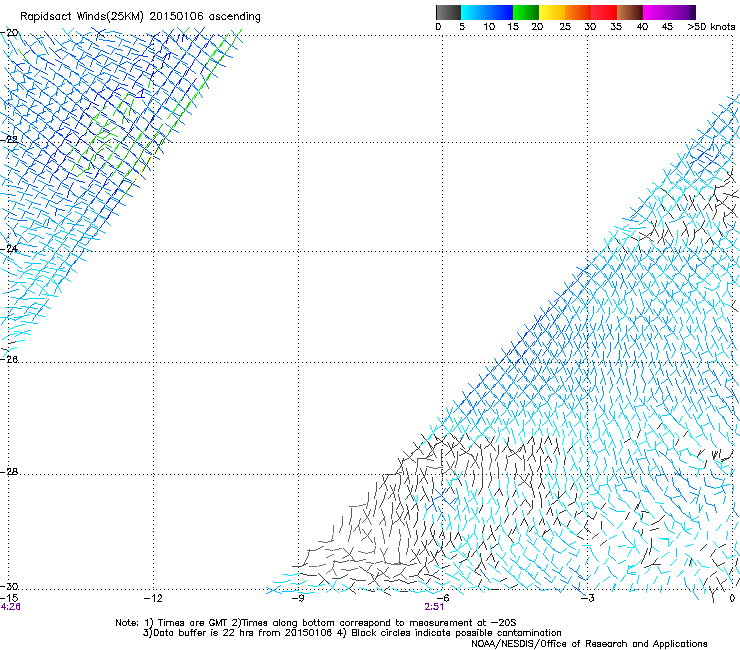Click the '-12' longitude axis label

[153, 598]
